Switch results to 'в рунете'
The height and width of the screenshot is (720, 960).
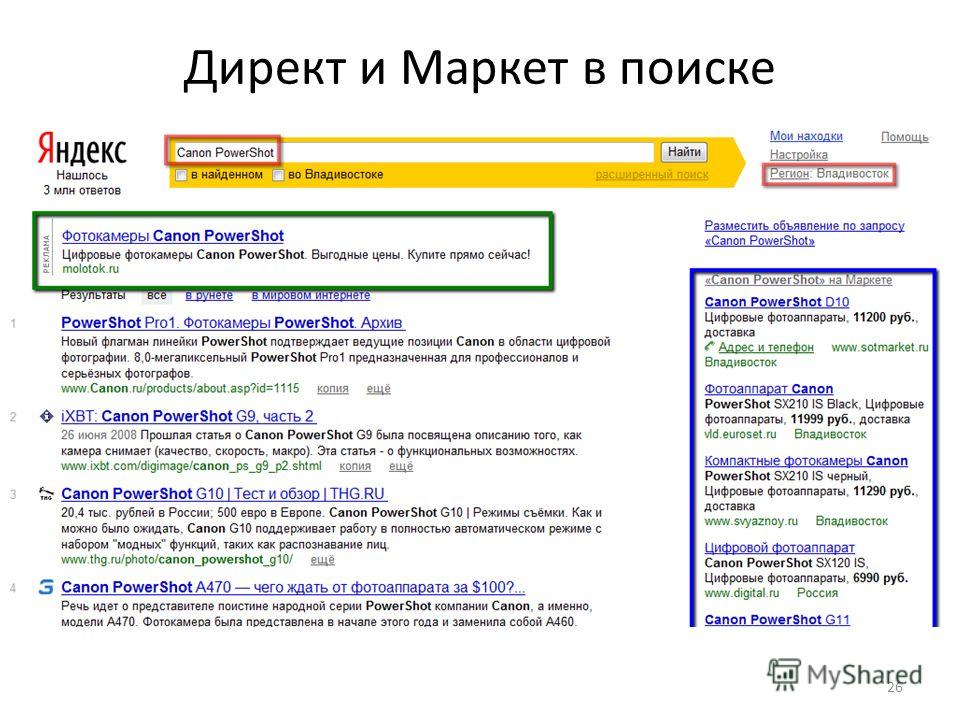point(209,295)
